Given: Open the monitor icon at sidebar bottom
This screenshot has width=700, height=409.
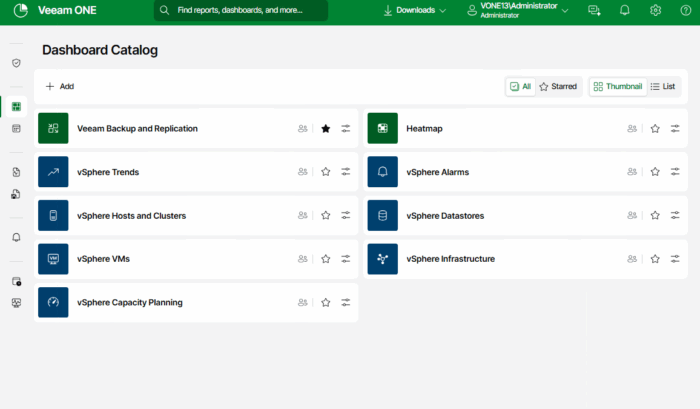Looking at the screenshot, I should (x=17, y=303).
